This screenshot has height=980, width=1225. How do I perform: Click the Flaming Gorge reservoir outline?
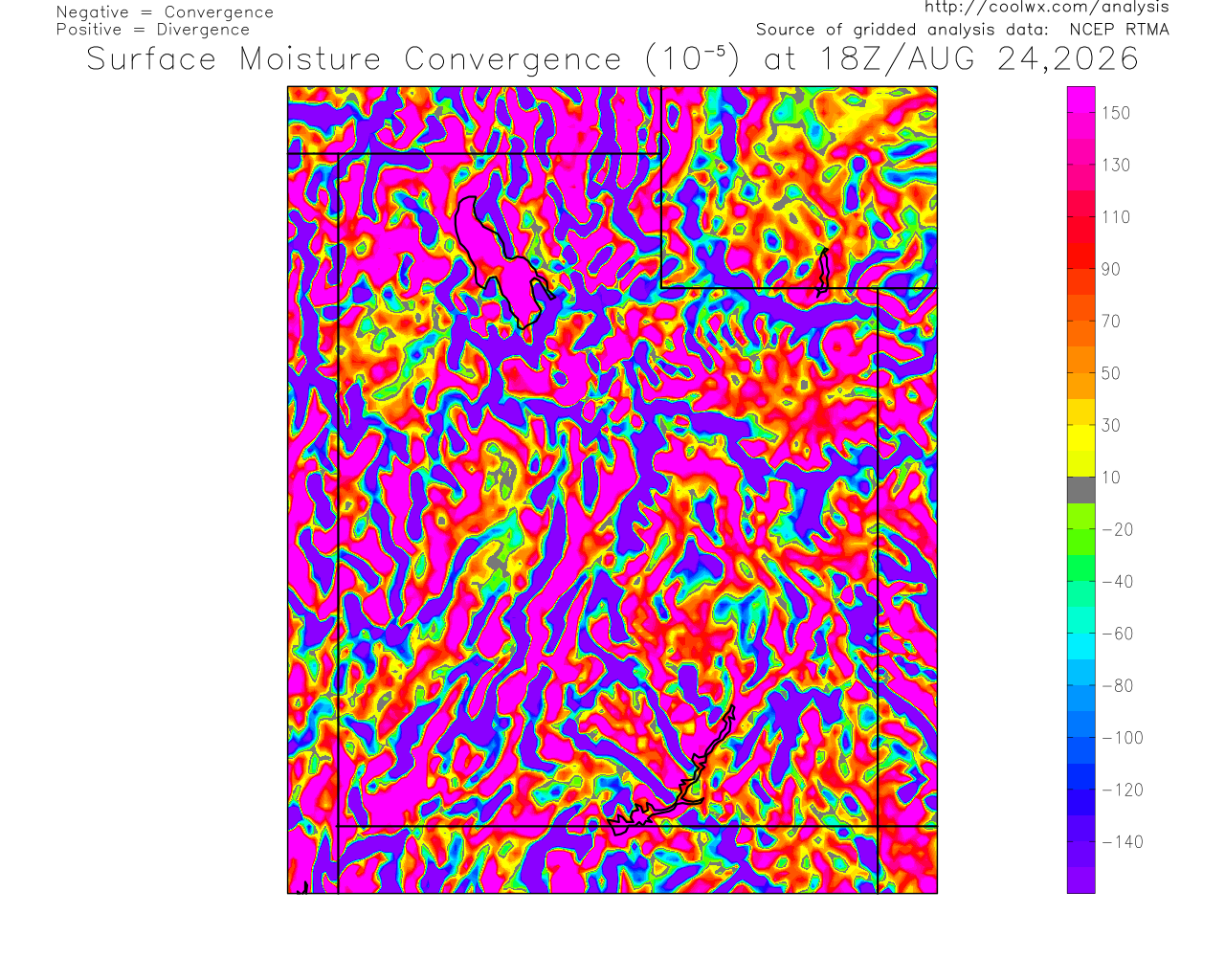822,270
